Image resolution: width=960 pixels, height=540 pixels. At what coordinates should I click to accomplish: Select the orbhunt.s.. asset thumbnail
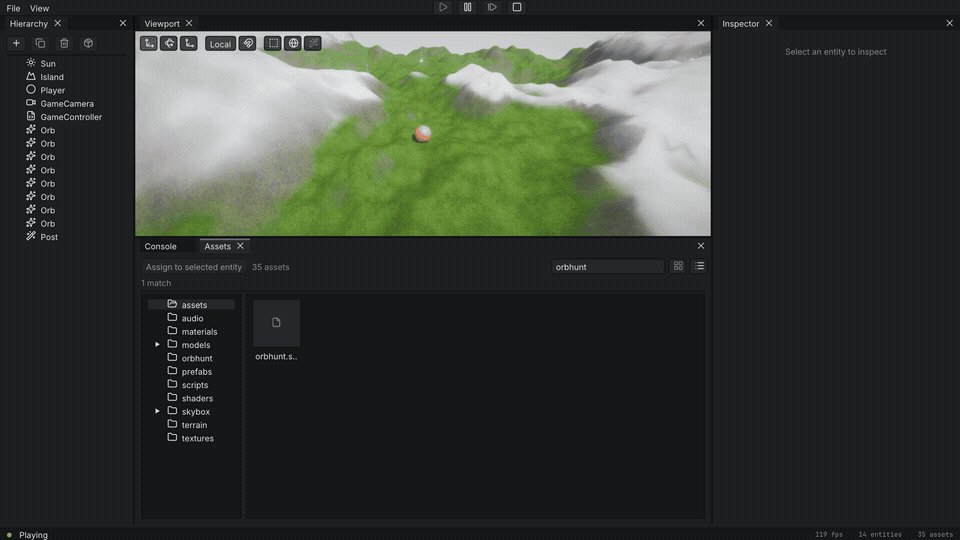click(277, 324)
